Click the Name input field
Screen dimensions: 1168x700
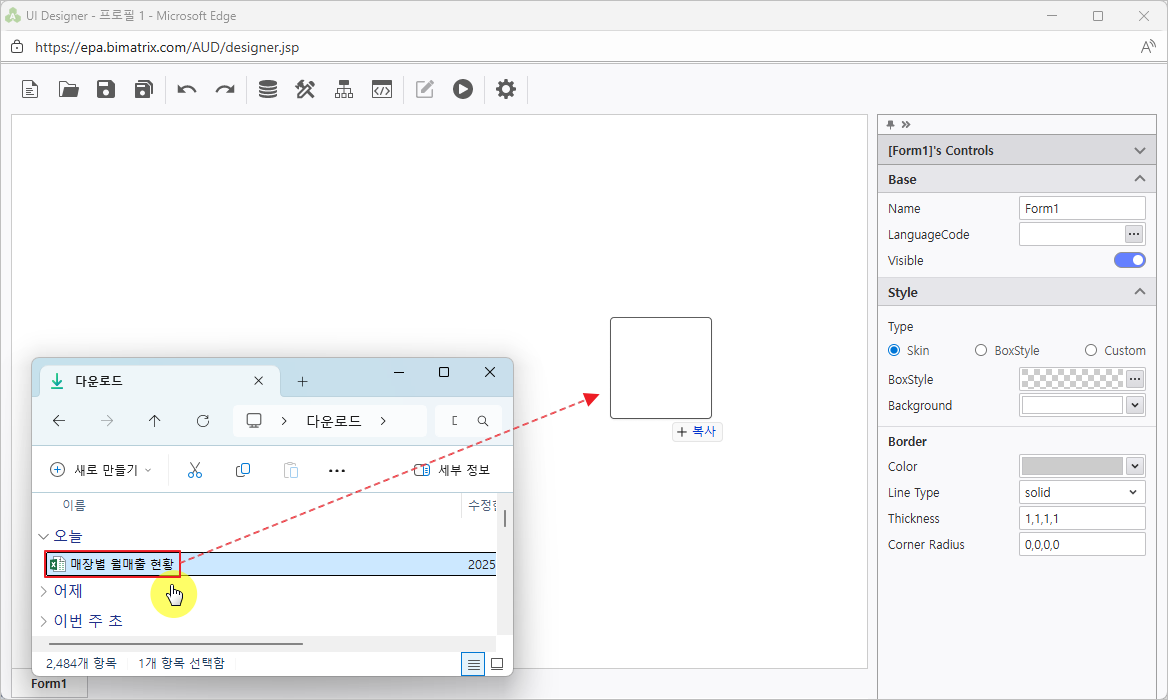1081,209
